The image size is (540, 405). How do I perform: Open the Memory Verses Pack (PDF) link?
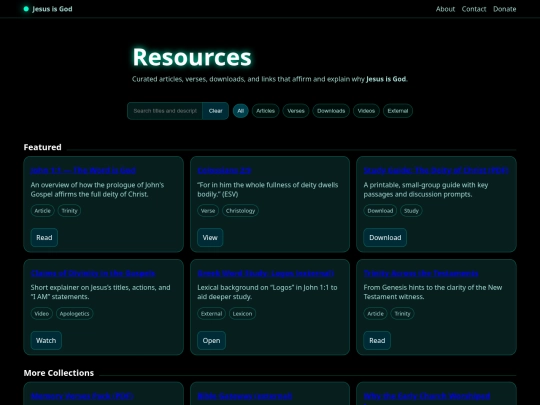click(x=82, y=396)
